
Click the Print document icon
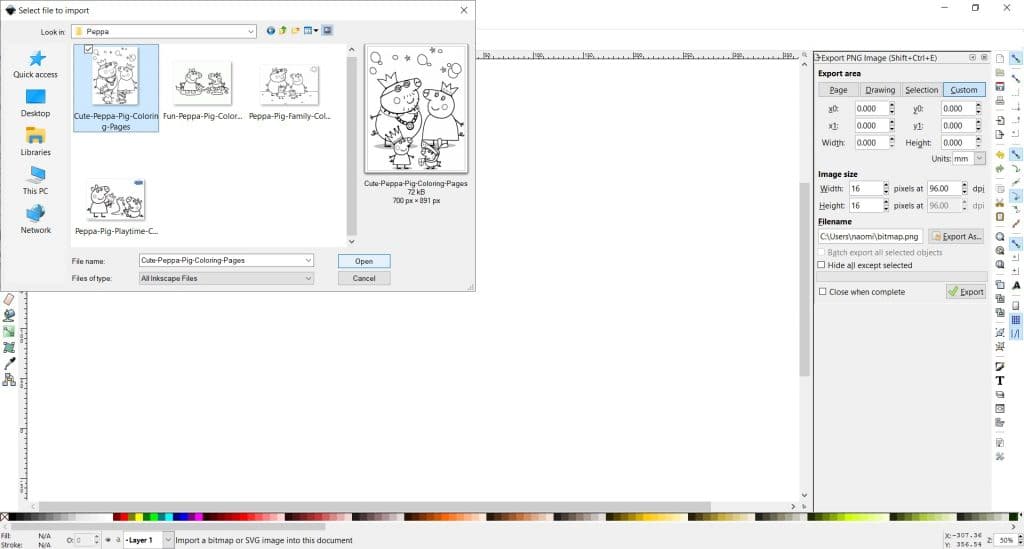(x=1000, y=101)
